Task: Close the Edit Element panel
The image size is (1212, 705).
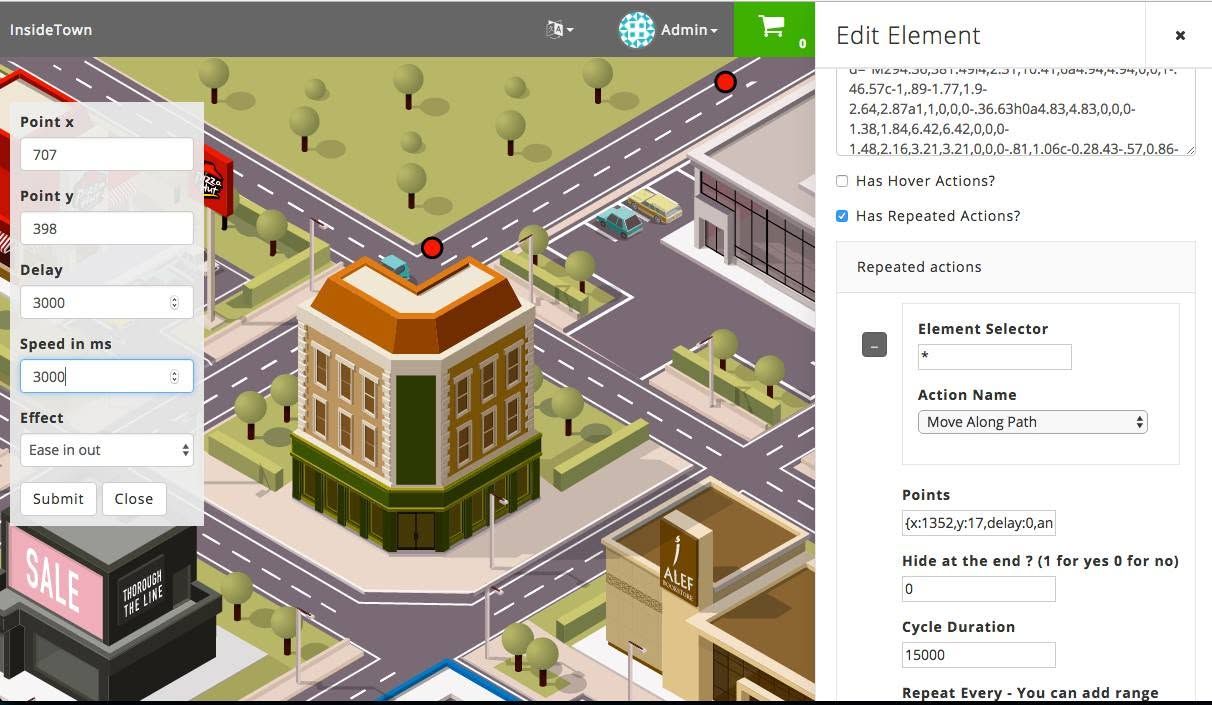Action: [1180, 35]
